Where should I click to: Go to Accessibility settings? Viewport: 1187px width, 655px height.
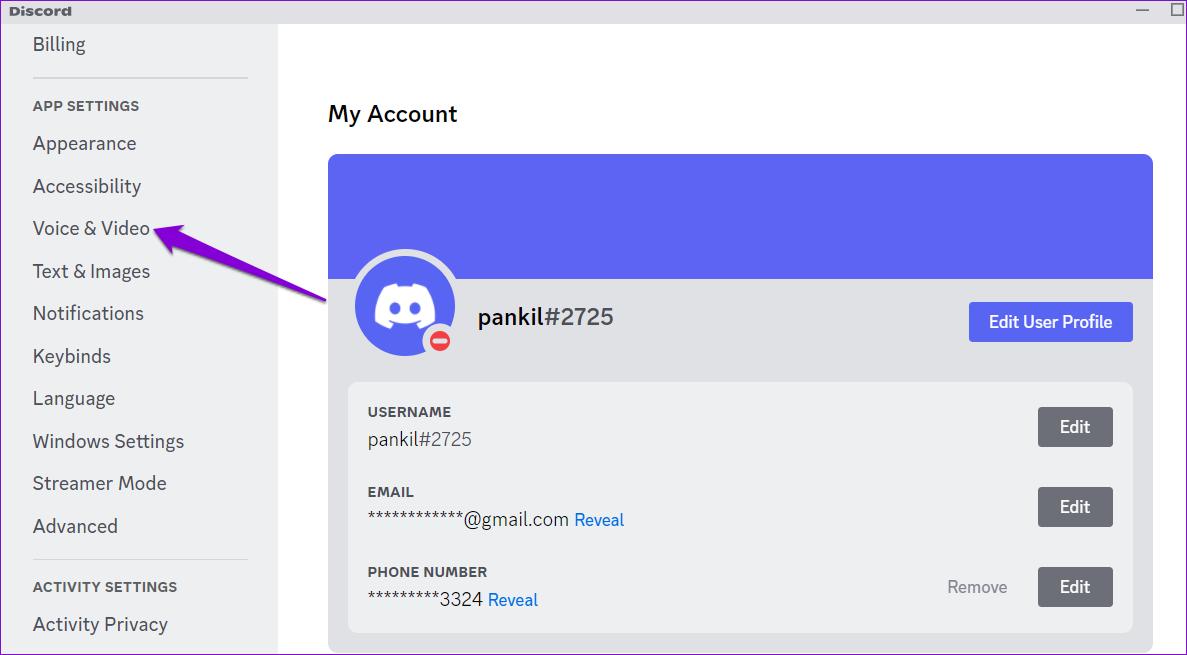coord(87,186)
